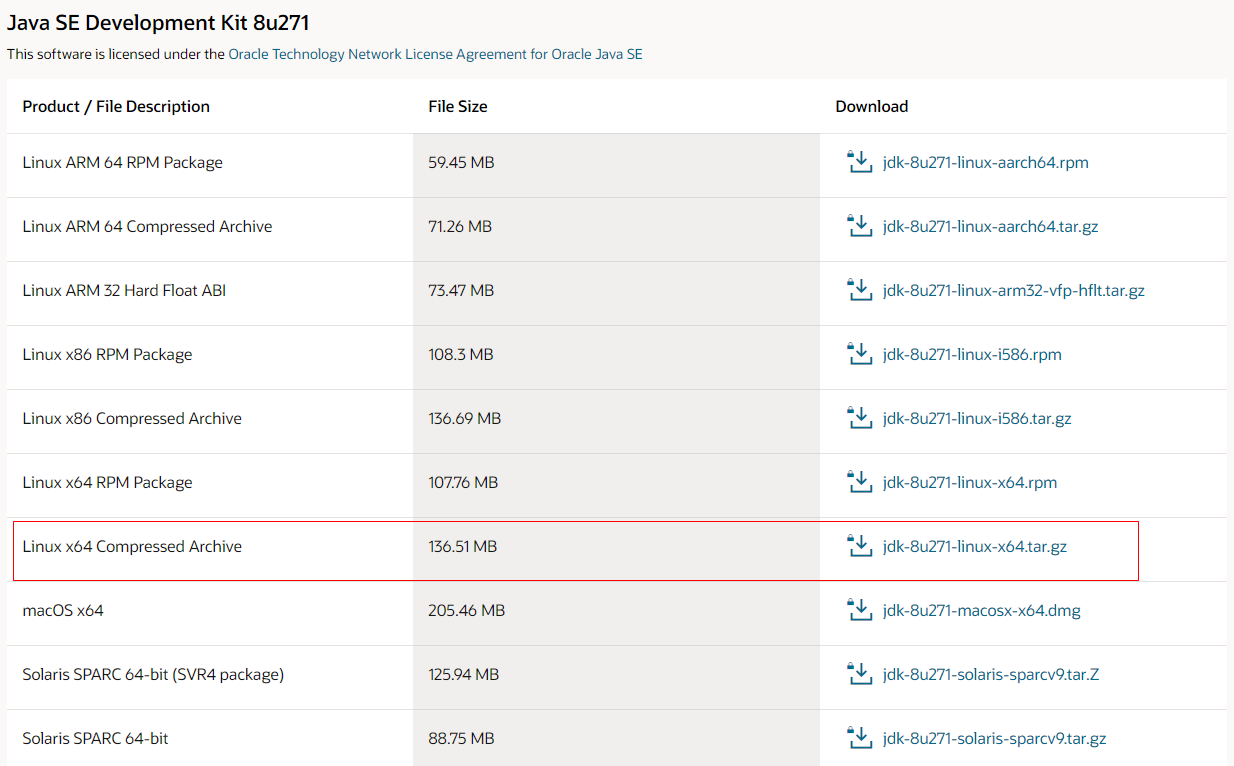1234x766 pixels.
Task: Download jdk-8u271-macosx-x64.dmg link
Action: point(982,610)
